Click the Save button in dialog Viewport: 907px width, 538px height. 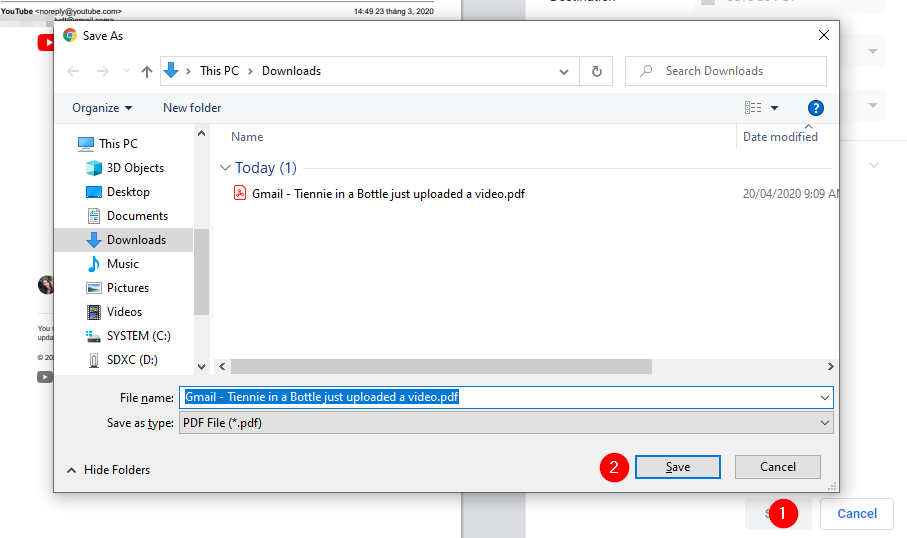[677, 467]
